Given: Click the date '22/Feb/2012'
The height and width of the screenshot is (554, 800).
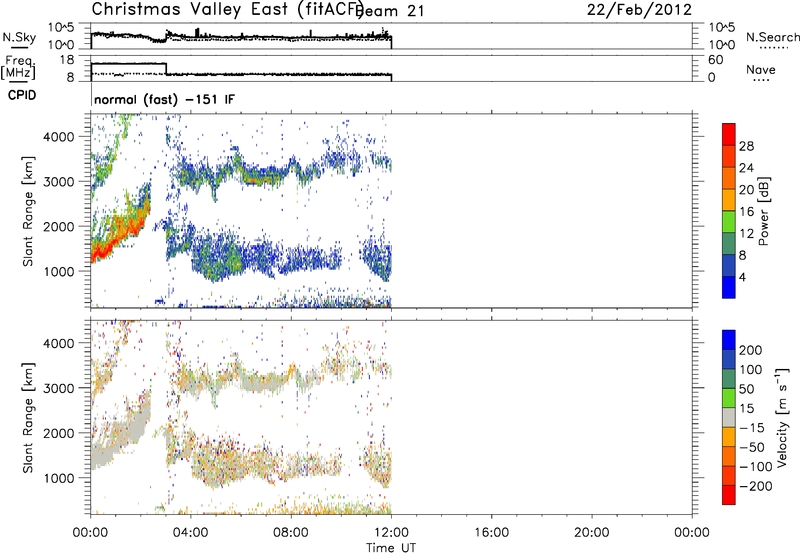Looking at the screenshot, I should click(639, 10).
